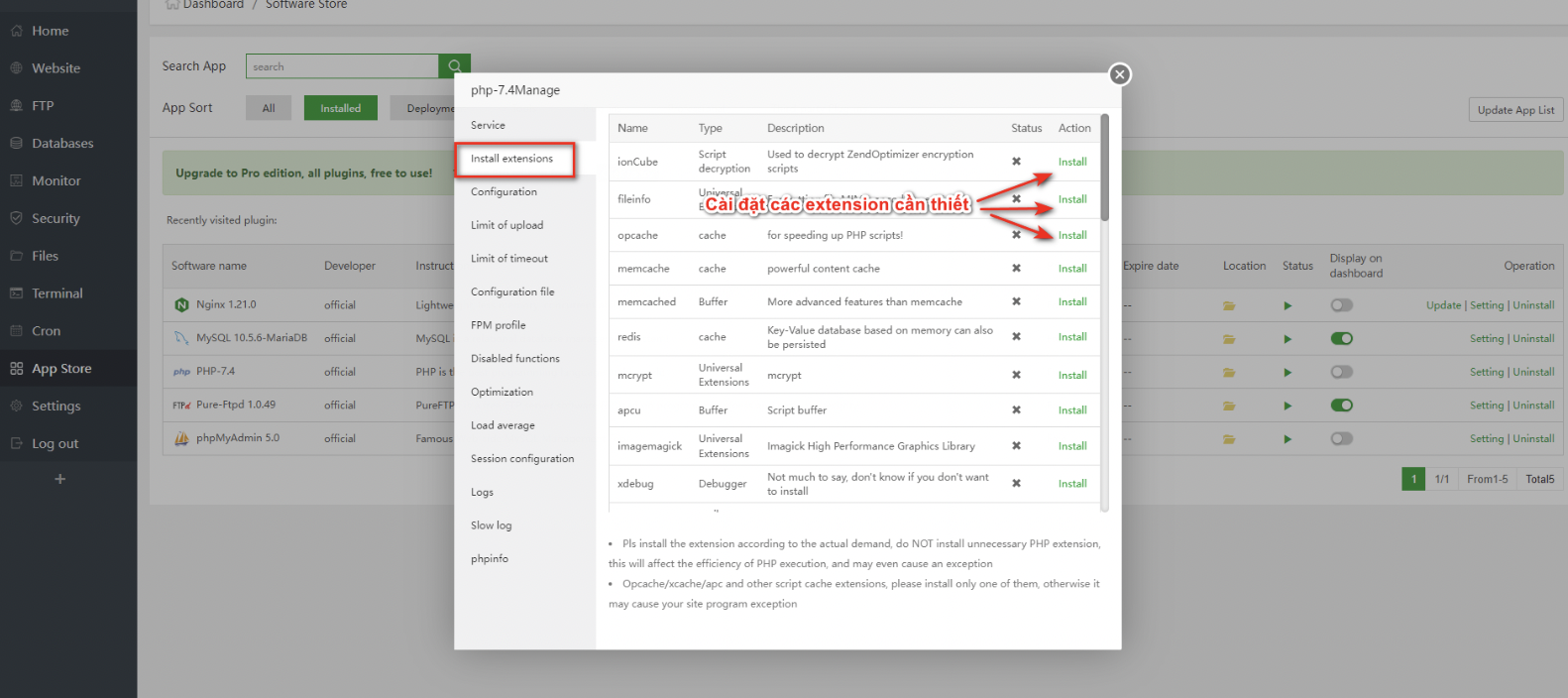Image resolution: width=1568 pixels, height=698 pixels.
Task: Open Terminal from the sidebar
Action: 56,293
